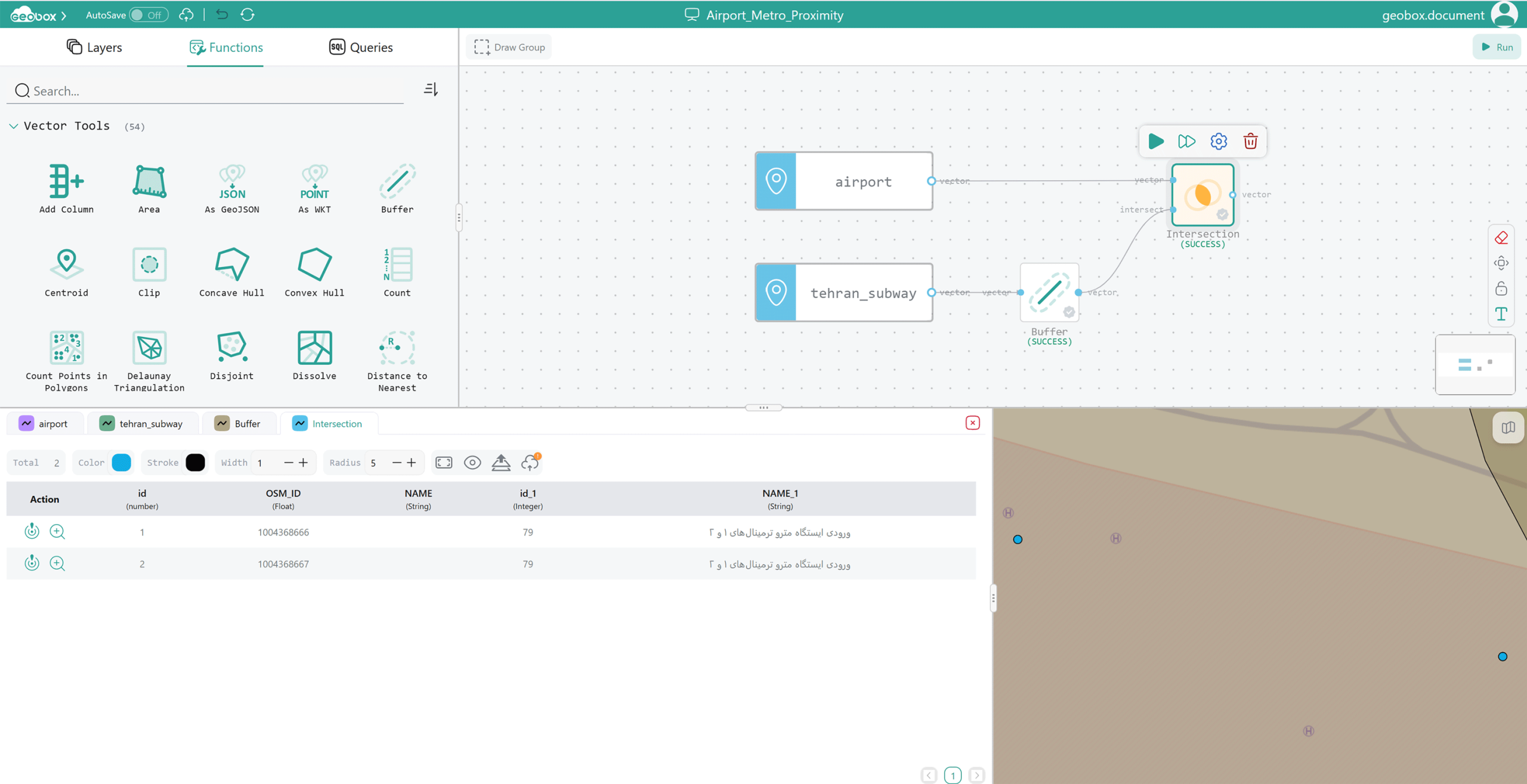Viewport: 1527px width, 784px height.
Task: Click the cloud upload icon in table toolbar
Action: click(530, 463)
